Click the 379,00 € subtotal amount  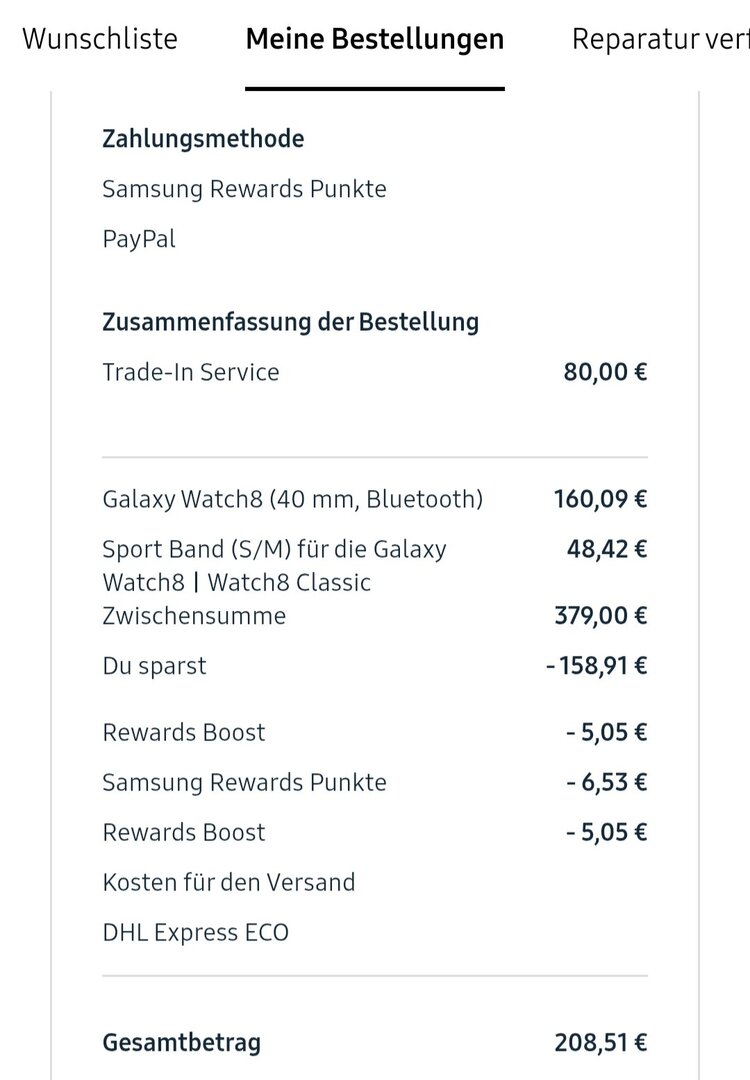click(600, 615)
